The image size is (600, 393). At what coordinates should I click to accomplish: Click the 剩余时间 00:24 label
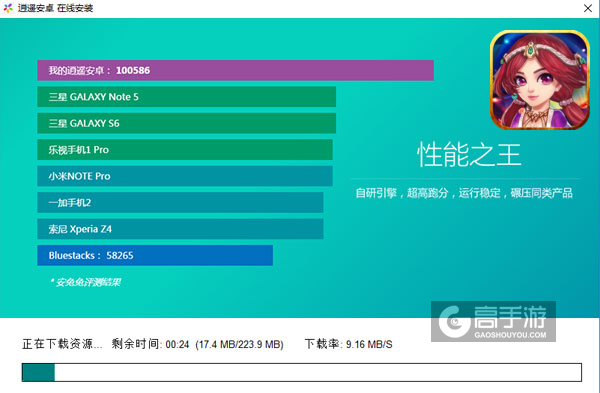150,344
